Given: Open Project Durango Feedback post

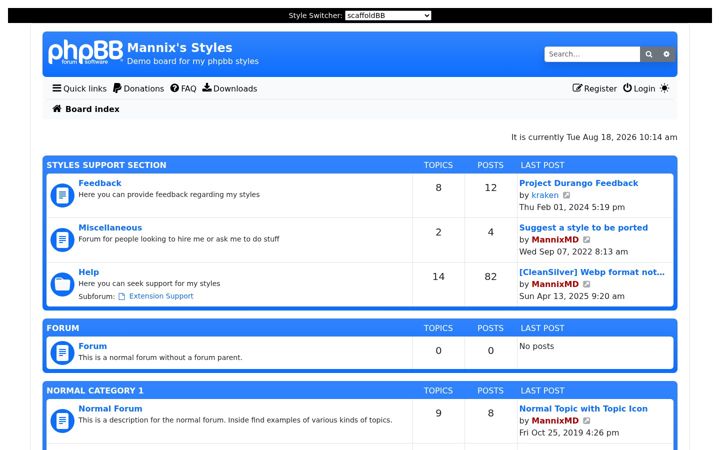Looking at the screenshot, I should (x=579, y=183).
